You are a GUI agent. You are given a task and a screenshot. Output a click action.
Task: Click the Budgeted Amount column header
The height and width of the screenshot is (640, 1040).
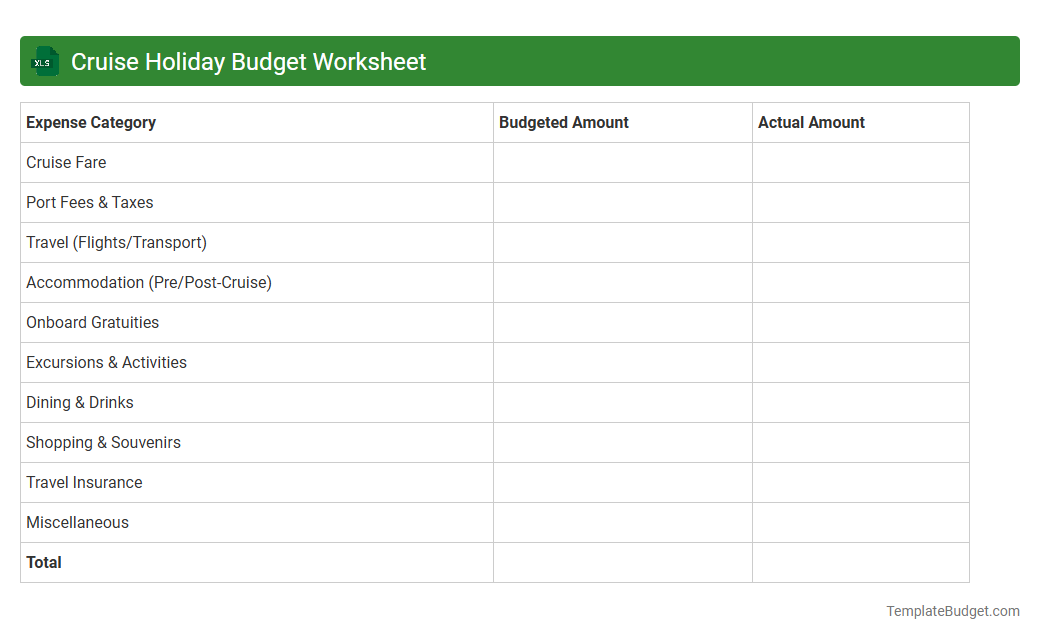pyautogui.click(x=563, y=122)
